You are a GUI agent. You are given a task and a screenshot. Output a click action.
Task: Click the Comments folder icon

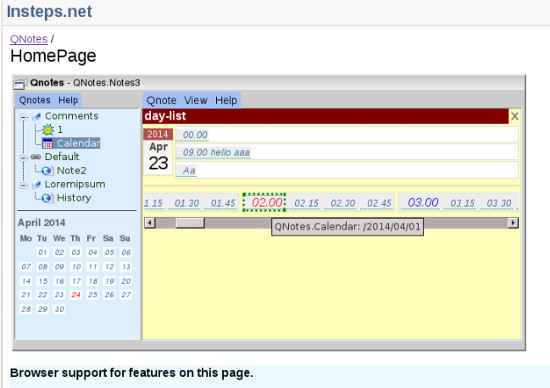[x=36, y=116]
